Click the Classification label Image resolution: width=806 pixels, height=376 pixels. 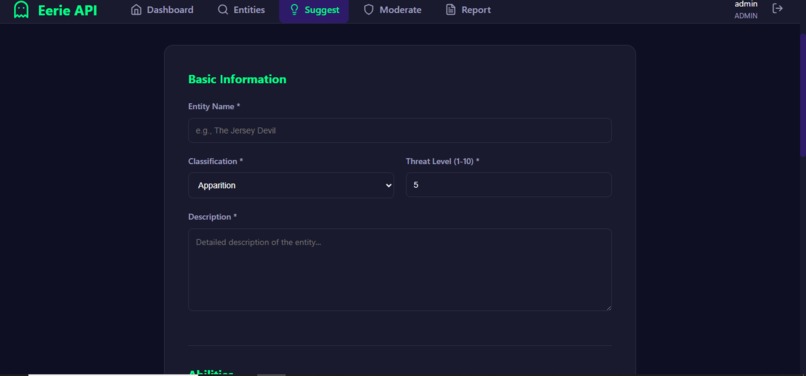point(215,161)
